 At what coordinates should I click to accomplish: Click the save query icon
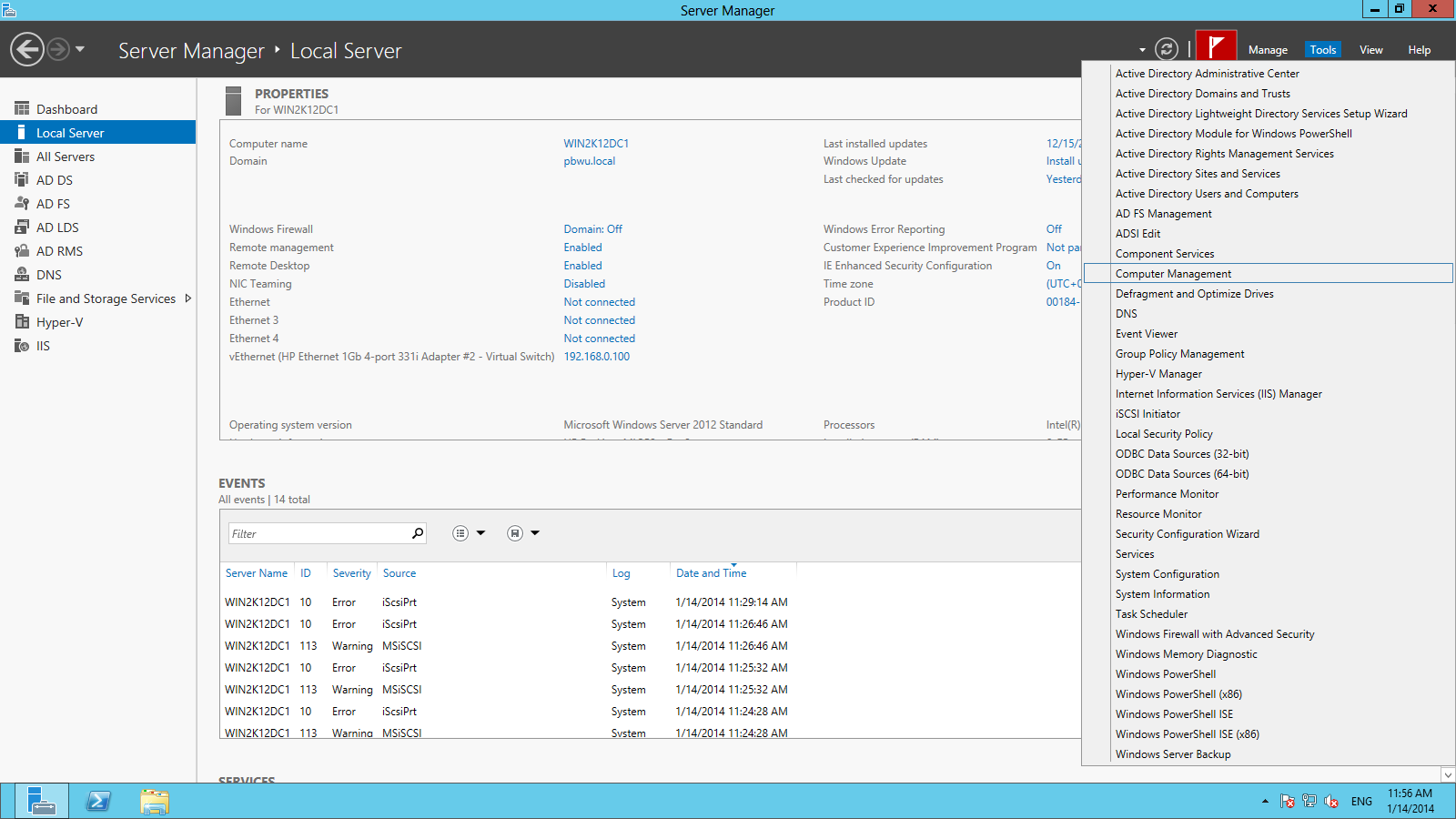click(515, 533)
